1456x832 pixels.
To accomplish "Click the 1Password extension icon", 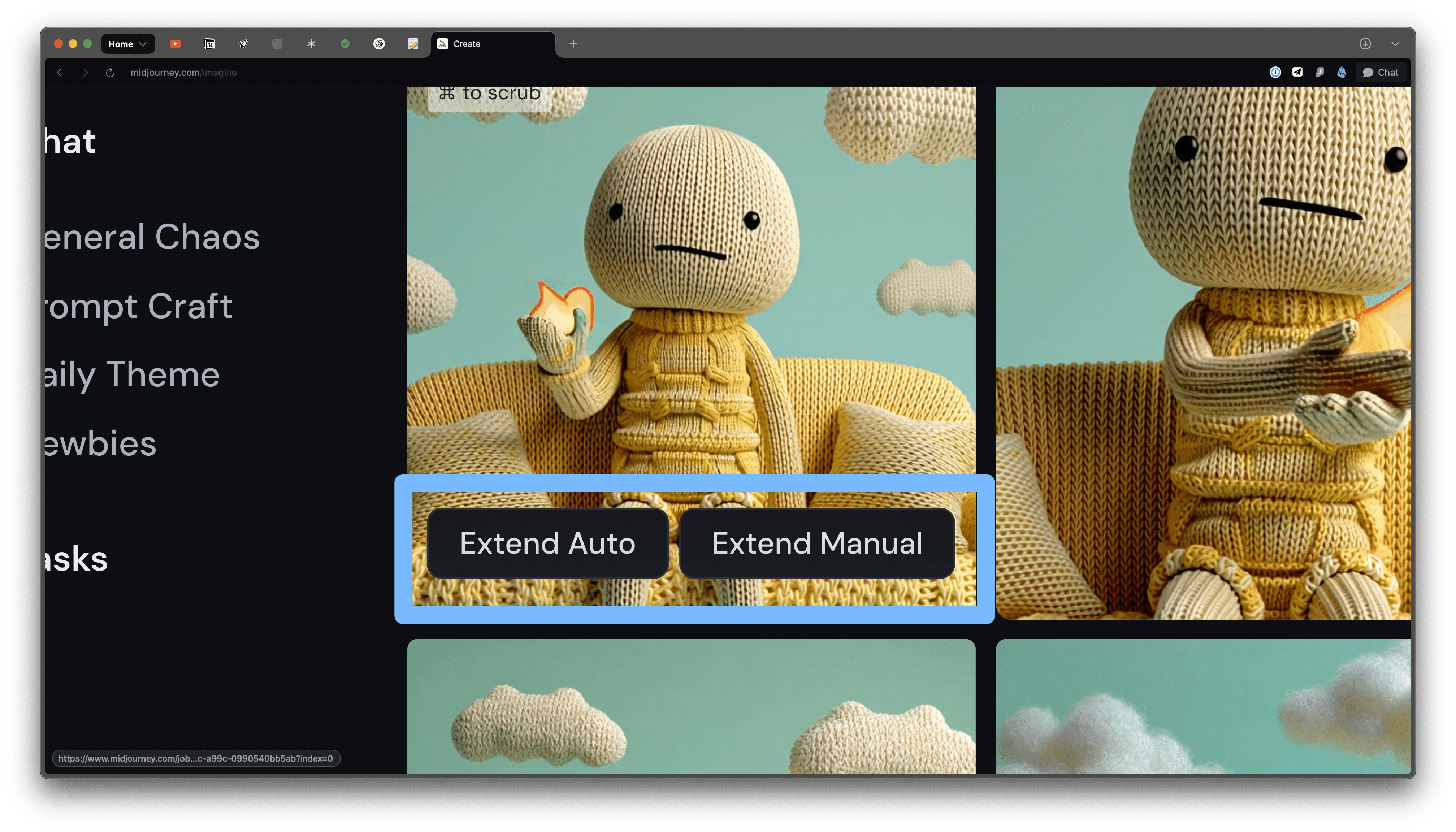I will 1275,72.
